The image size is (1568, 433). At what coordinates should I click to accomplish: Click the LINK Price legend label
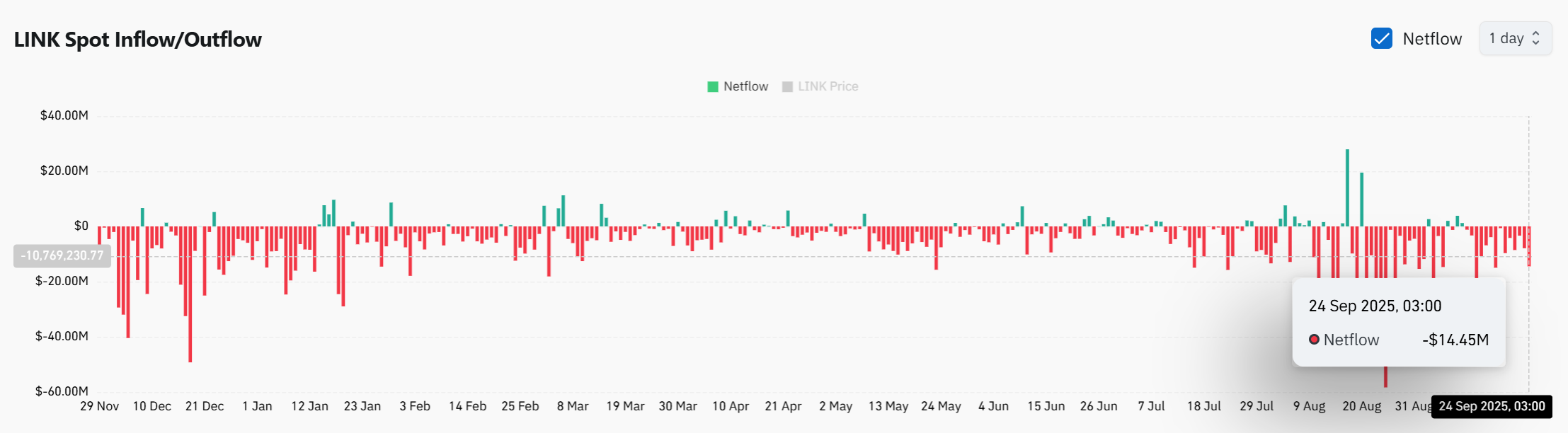point(828,86)
